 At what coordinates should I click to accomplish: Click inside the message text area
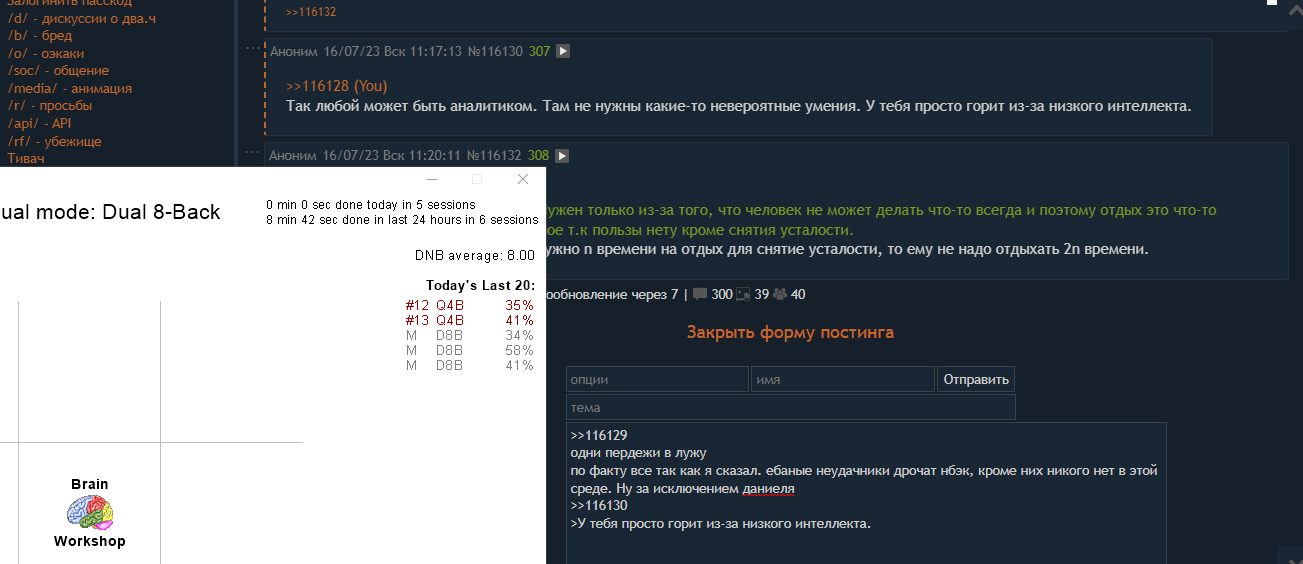[x=866, y=493]
